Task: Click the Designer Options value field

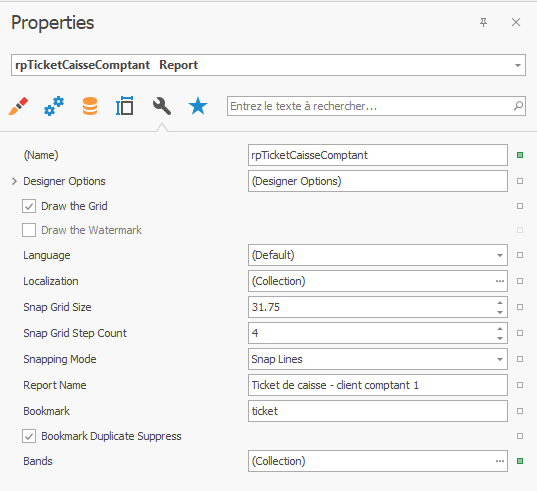Action: [x=378, y=181]
